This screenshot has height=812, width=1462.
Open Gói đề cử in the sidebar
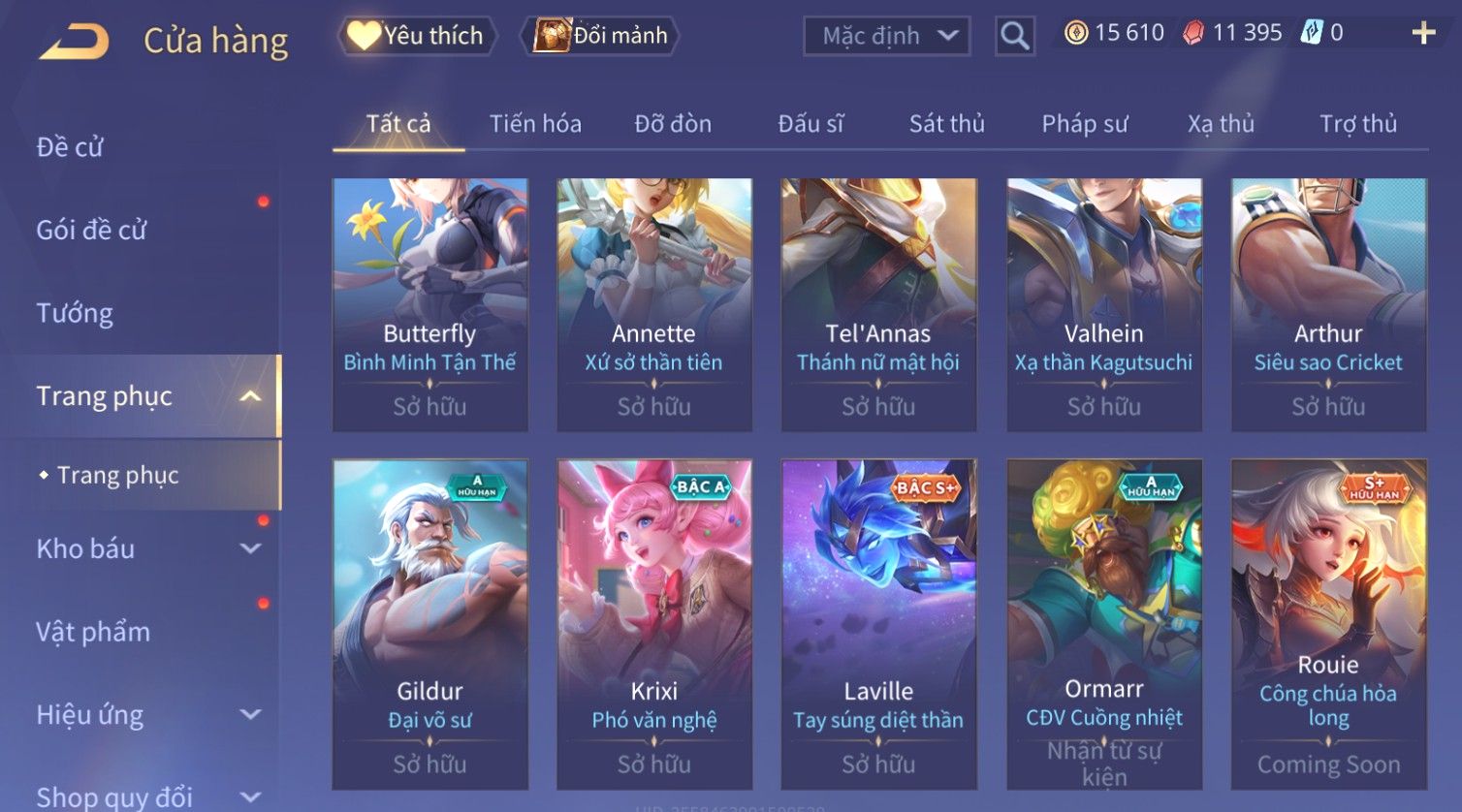point(91,230)
